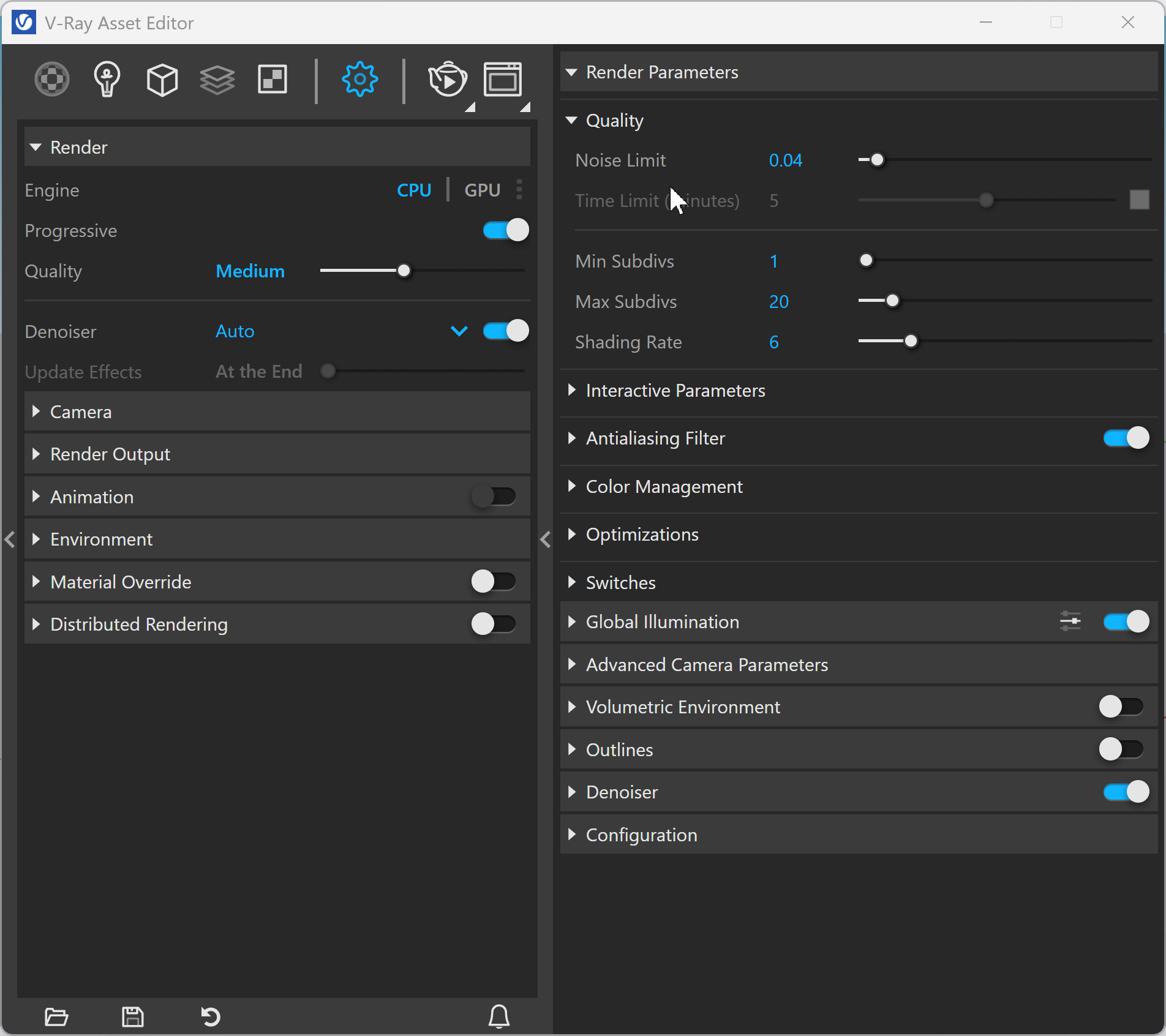Toggle Time Limit stop checkbox square
Image resolution: width=1166 pixels, height=1036 pixels.
tap(1140, 200)
